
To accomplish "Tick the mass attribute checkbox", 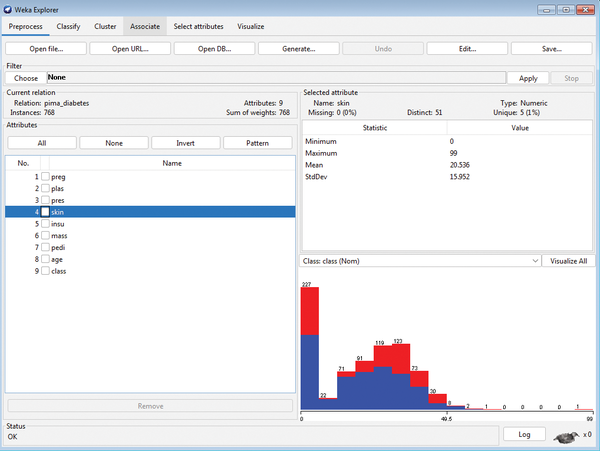I will (46, 236).
